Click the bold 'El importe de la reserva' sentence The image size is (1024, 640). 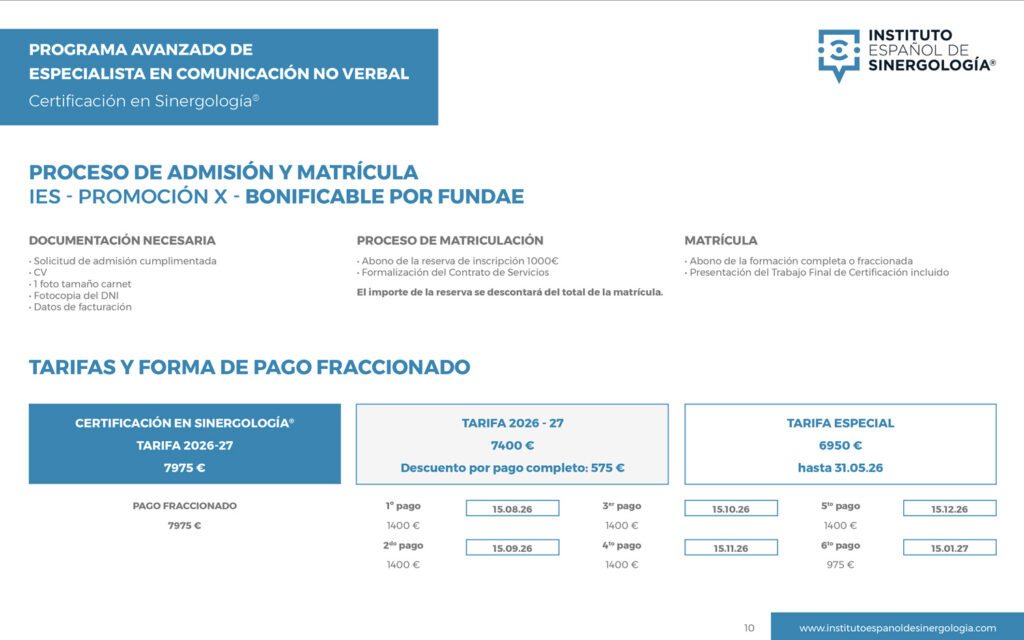point(510,292)
